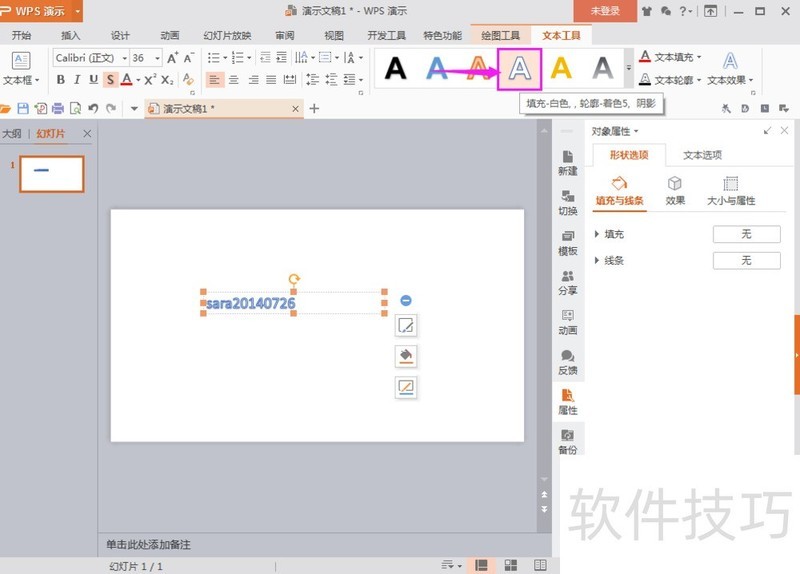
Task: Select the yellow A text style preset
Action: [x=561, y=68]
